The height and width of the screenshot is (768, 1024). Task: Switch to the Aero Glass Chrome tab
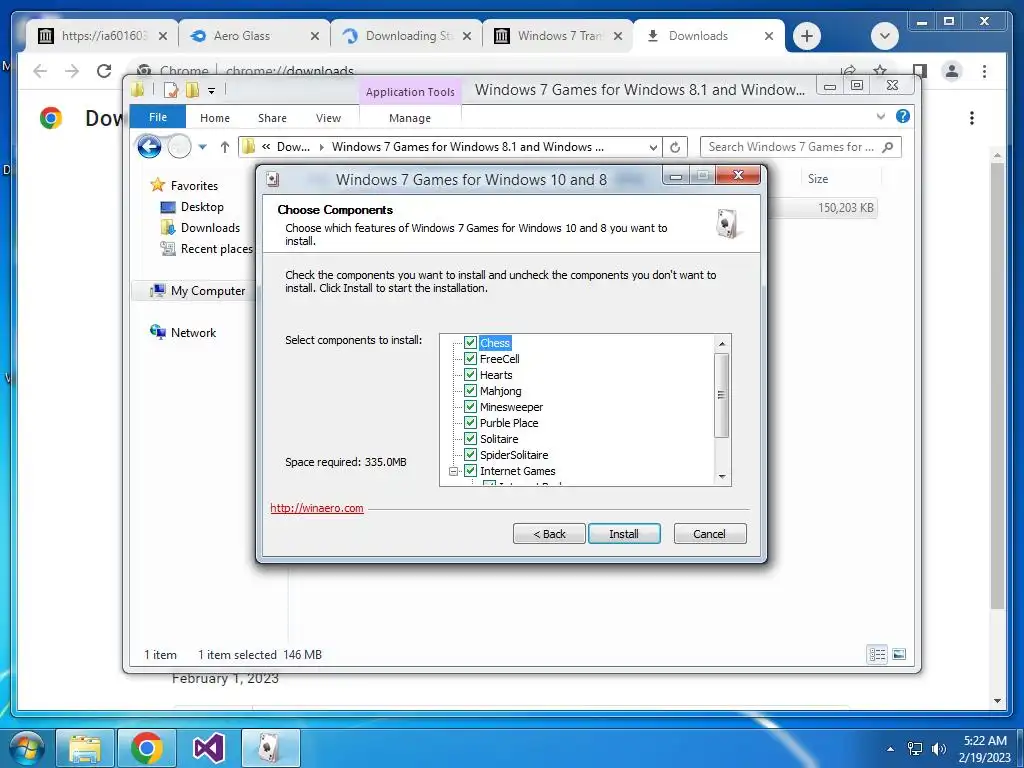(x=255, y=36)
